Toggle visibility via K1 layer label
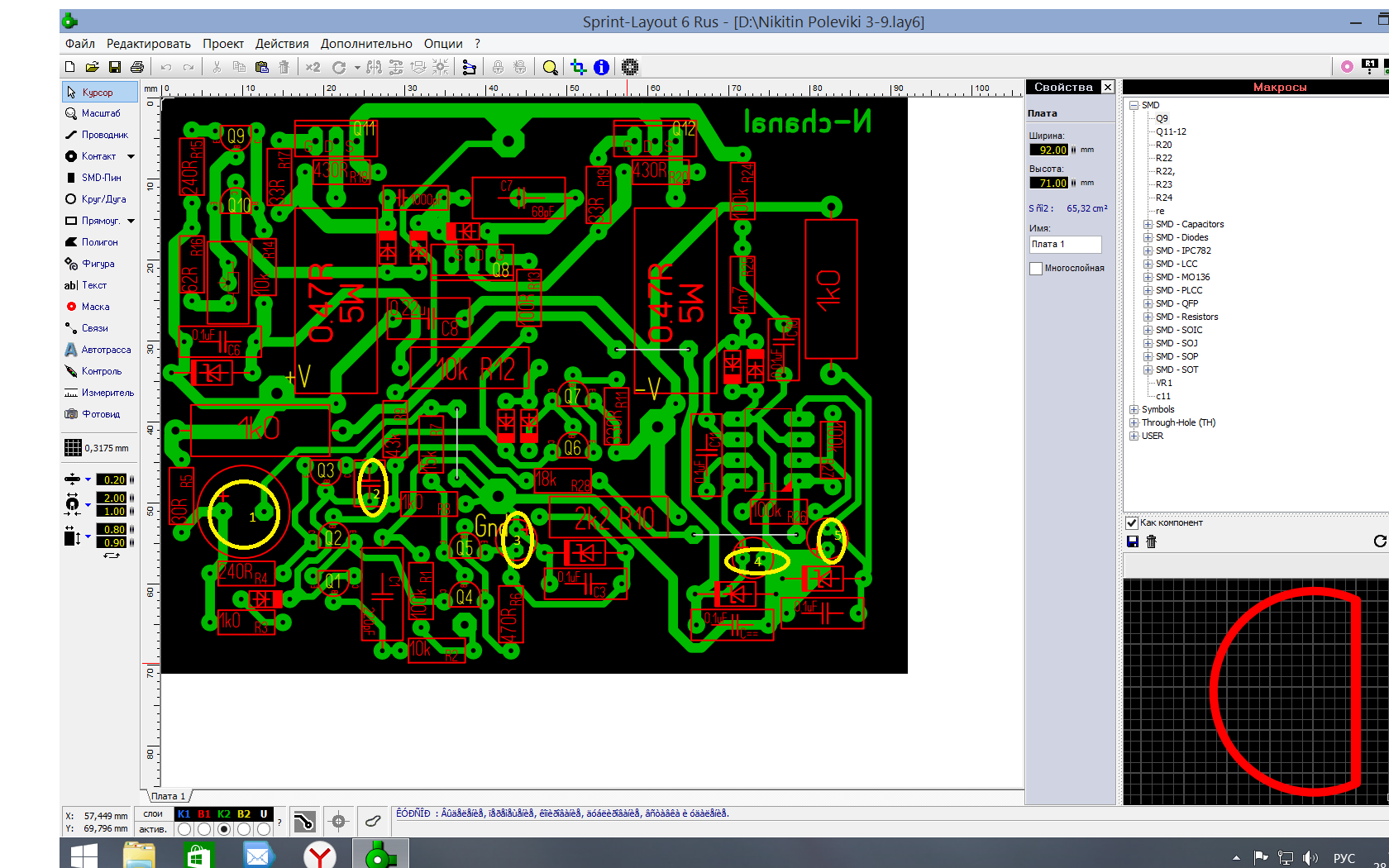 tap(184, 814)
